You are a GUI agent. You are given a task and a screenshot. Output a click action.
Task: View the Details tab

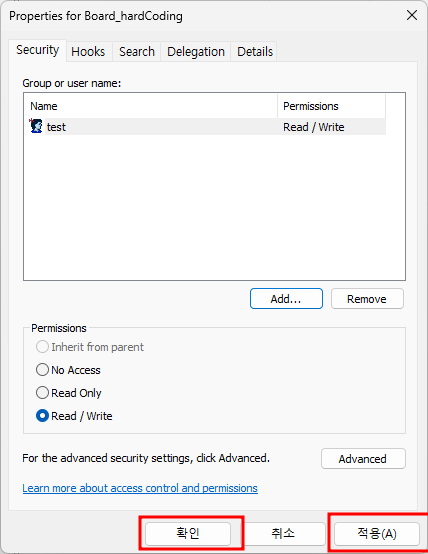(x=255, y=52)
